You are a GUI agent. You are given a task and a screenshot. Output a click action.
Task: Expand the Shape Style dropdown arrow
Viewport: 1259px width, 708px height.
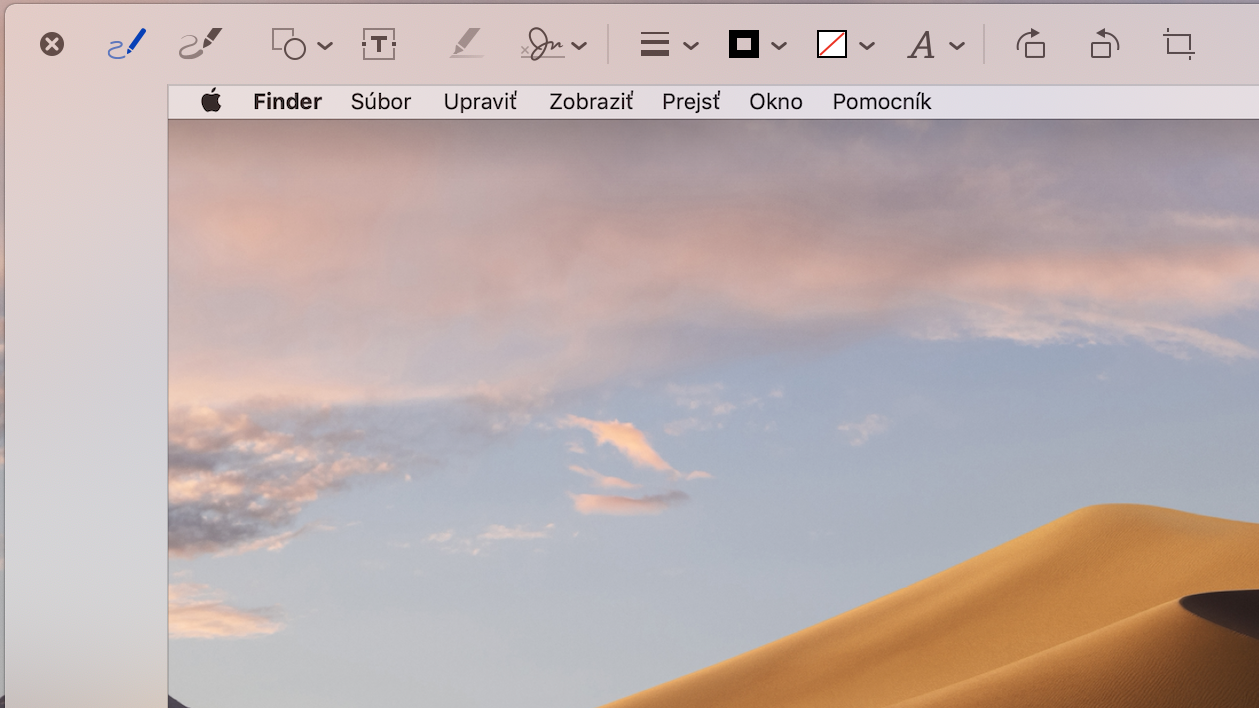[x=691, y=46]
